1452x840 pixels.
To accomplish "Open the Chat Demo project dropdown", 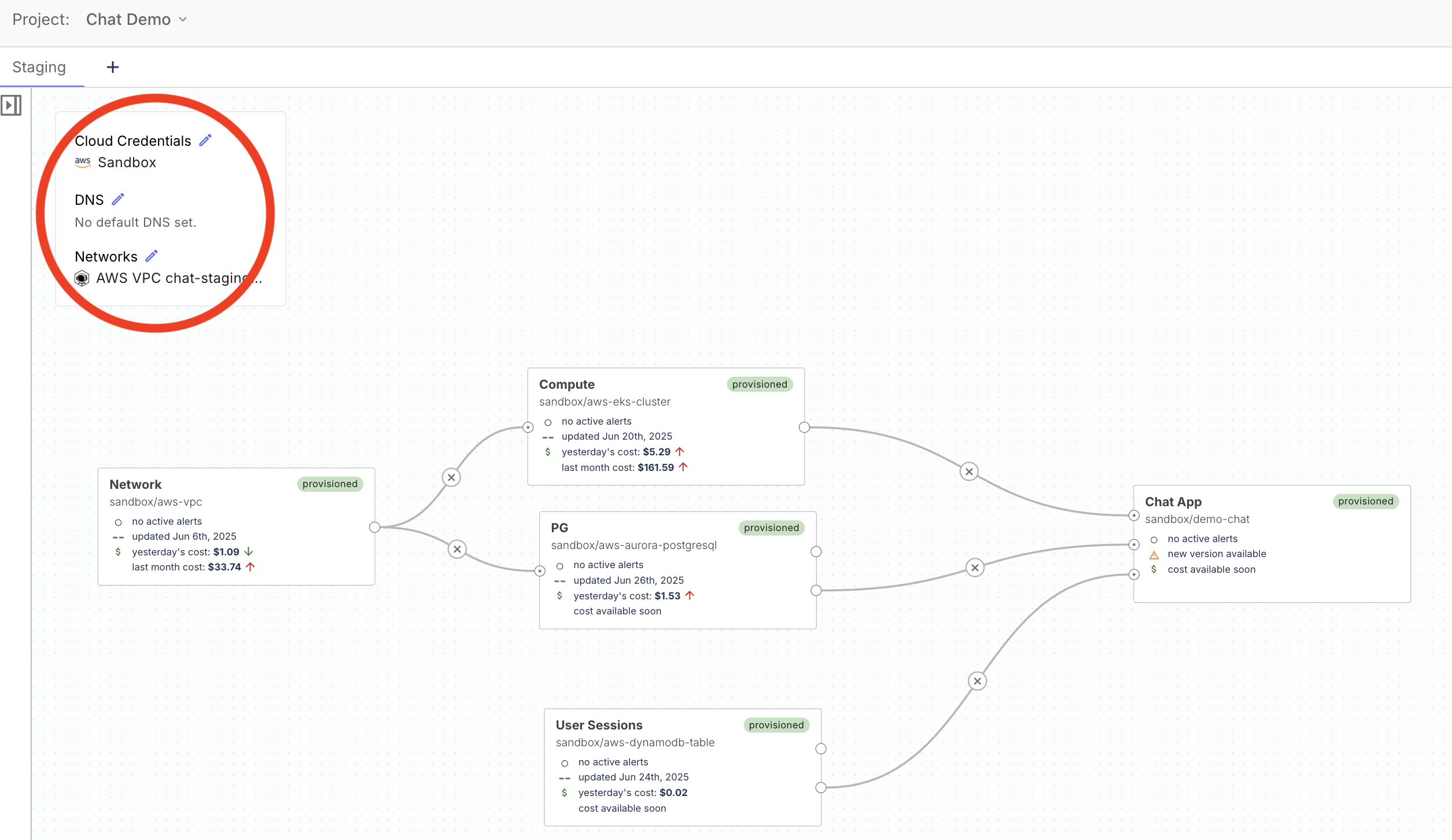I will click(x=137, y=20).
